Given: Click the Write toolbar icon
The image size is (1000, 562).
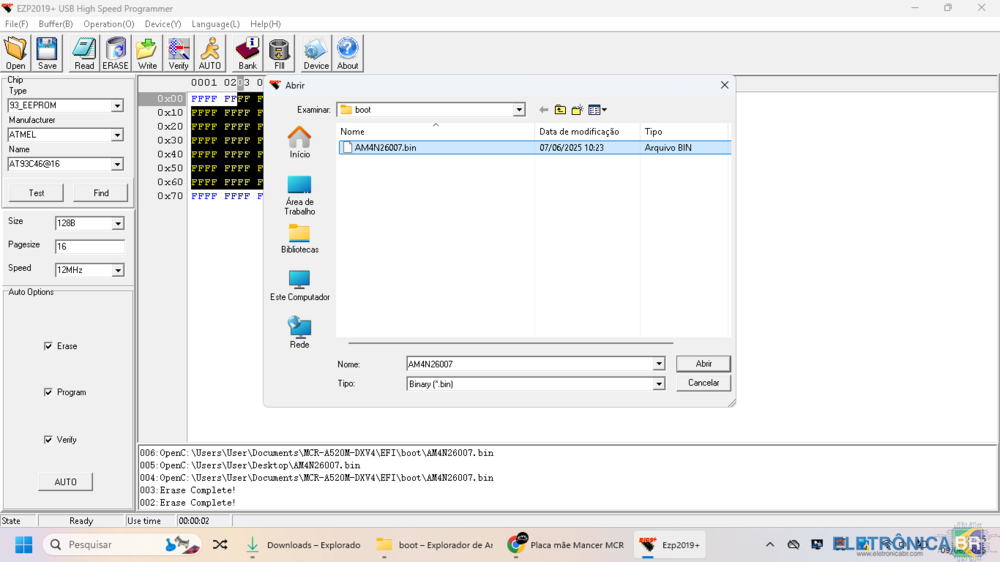Looking at the screenshot, I should pyautogui.click(x=147, y=53).
